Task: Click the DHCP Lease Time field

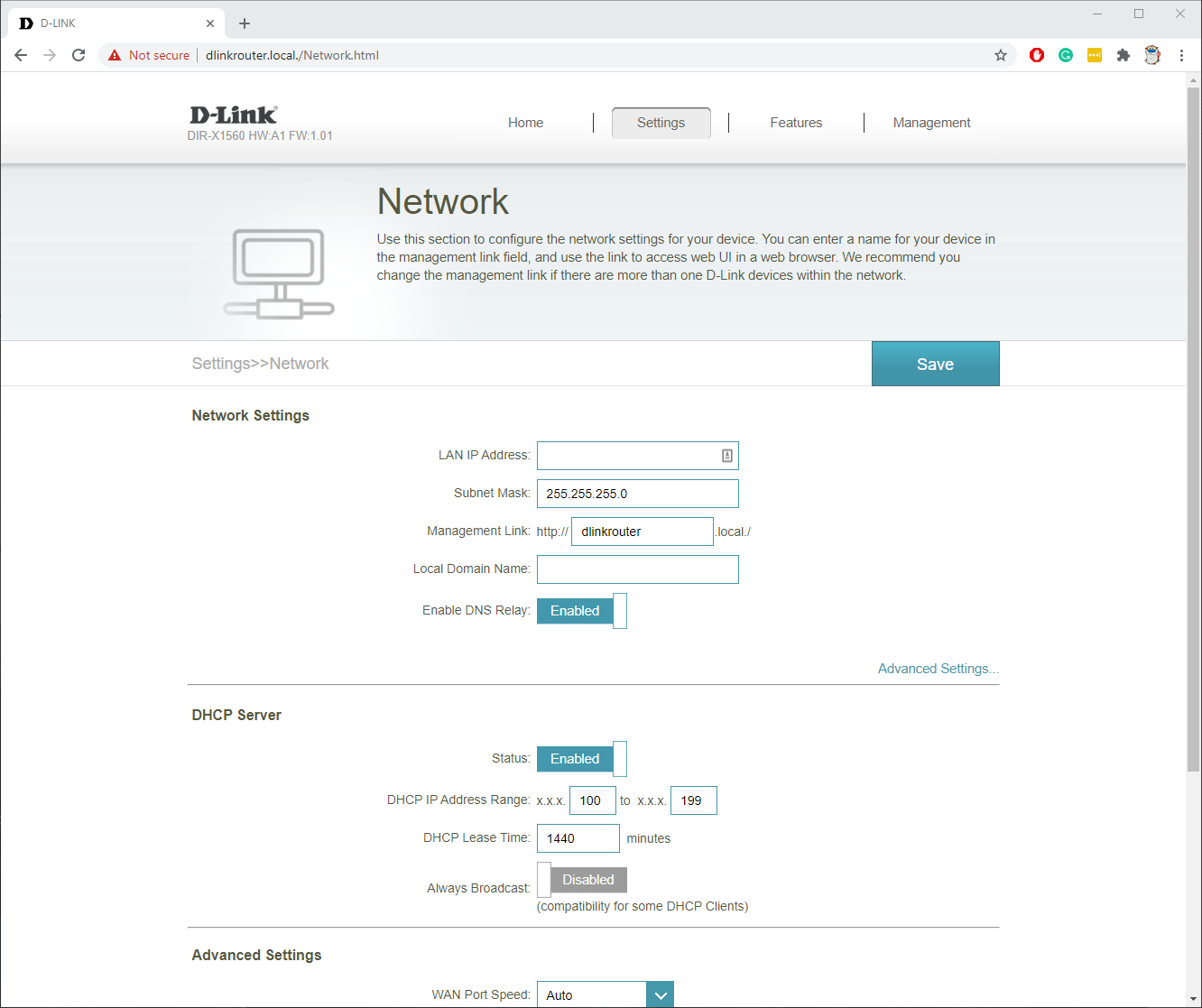Action: pyautogui.click(x=578, y=838)
